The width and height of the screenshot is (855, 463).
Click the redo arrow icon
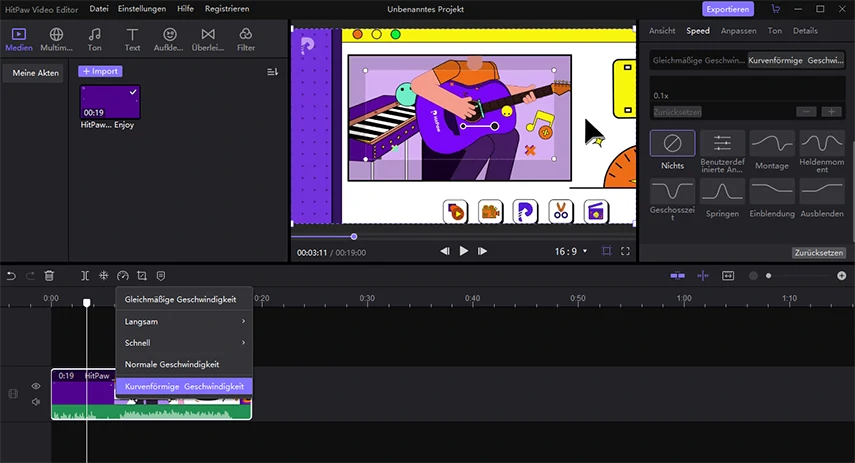(30, 276)
